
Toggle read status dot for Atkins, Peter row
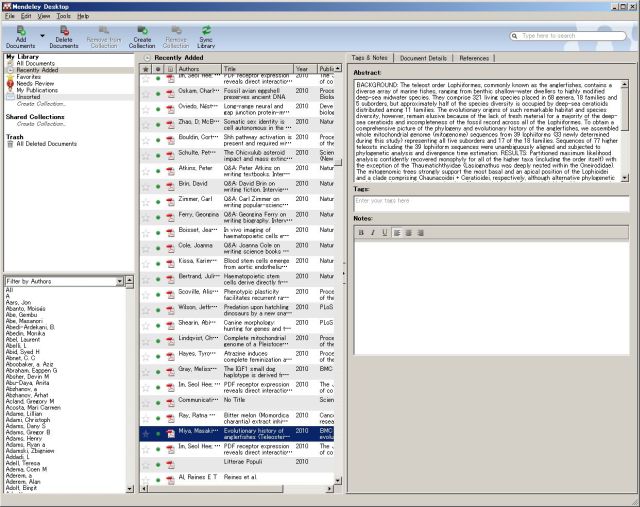158,171
